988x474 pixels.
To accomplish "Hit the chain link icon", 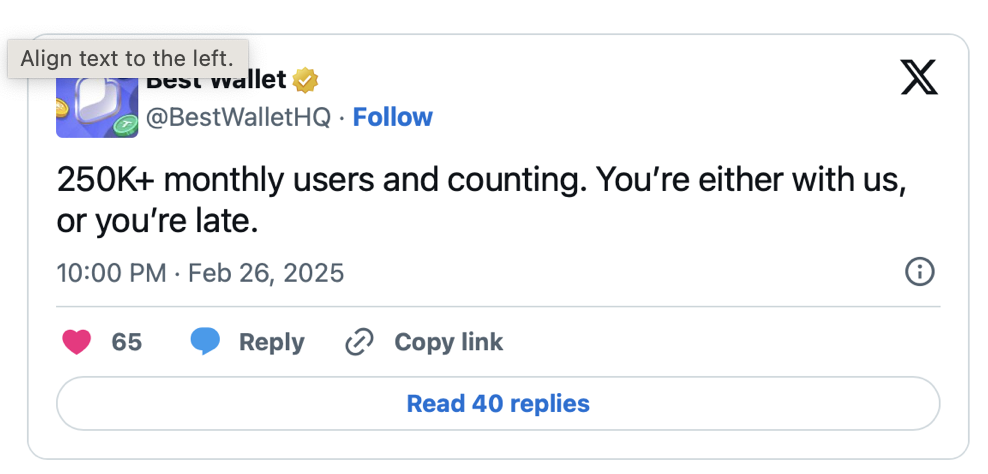I will (x=360, y=342).
